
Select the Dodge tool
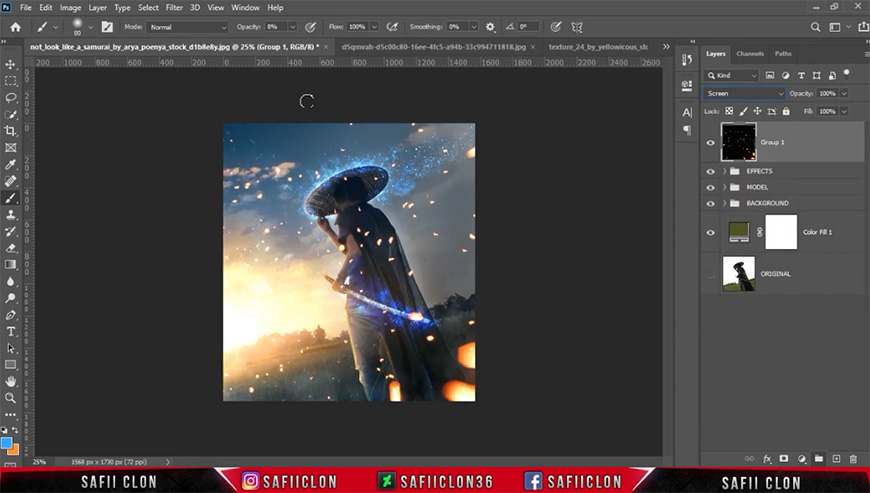pyautogui.click(x=11, y=298)
